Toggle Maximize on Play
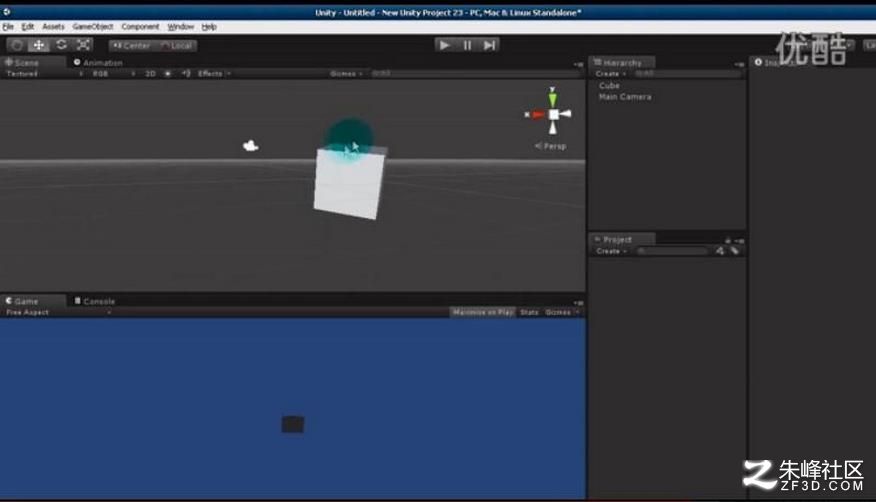Image resolution: width=876 pixels, height=502 pixels. (483, 312)
